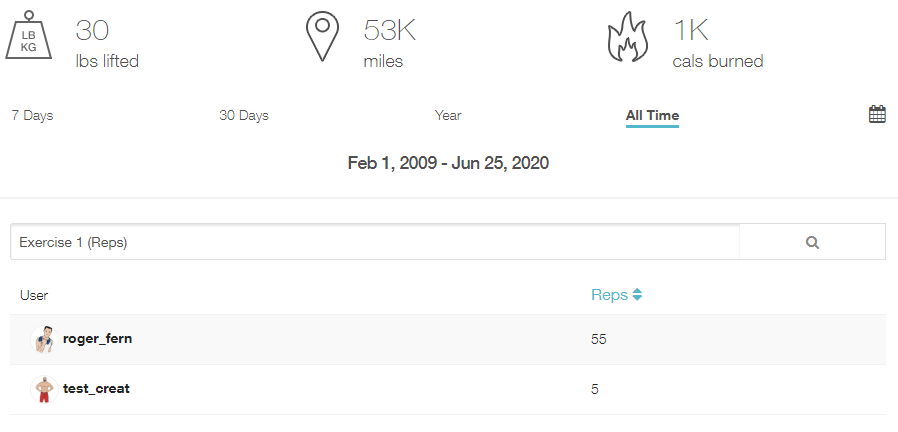The height and width of the screenshot is (432, 898).
Task: Click the 30 lbs lifted stat
Action: tap(107, 45)
